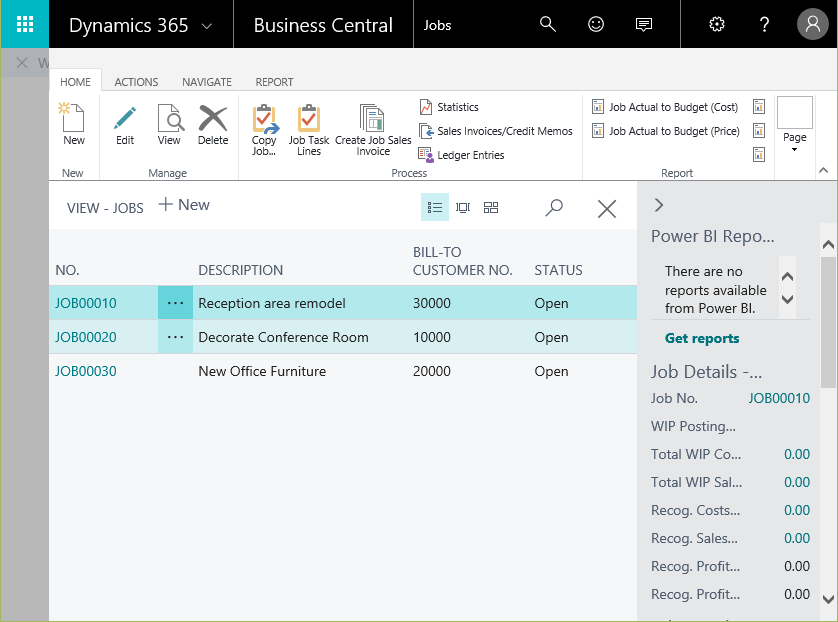Open the user profile avatar
838x622 pixels.
pyautogui.click(x=812, y=24)
